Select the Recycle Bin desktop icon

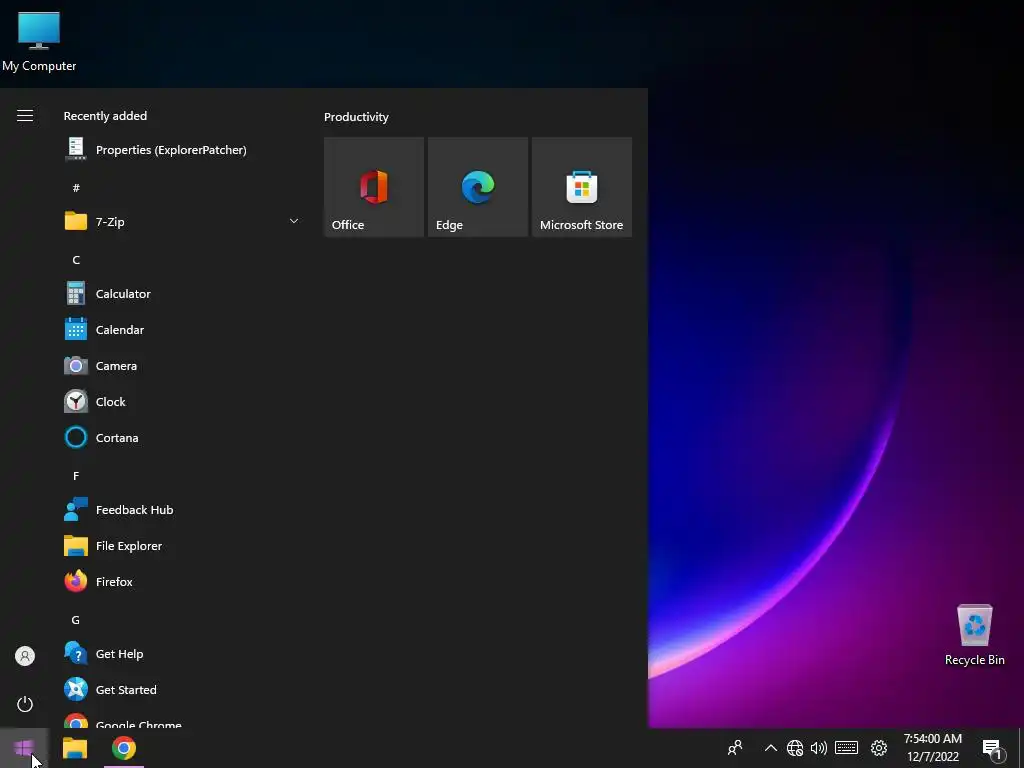pos(974,634)
